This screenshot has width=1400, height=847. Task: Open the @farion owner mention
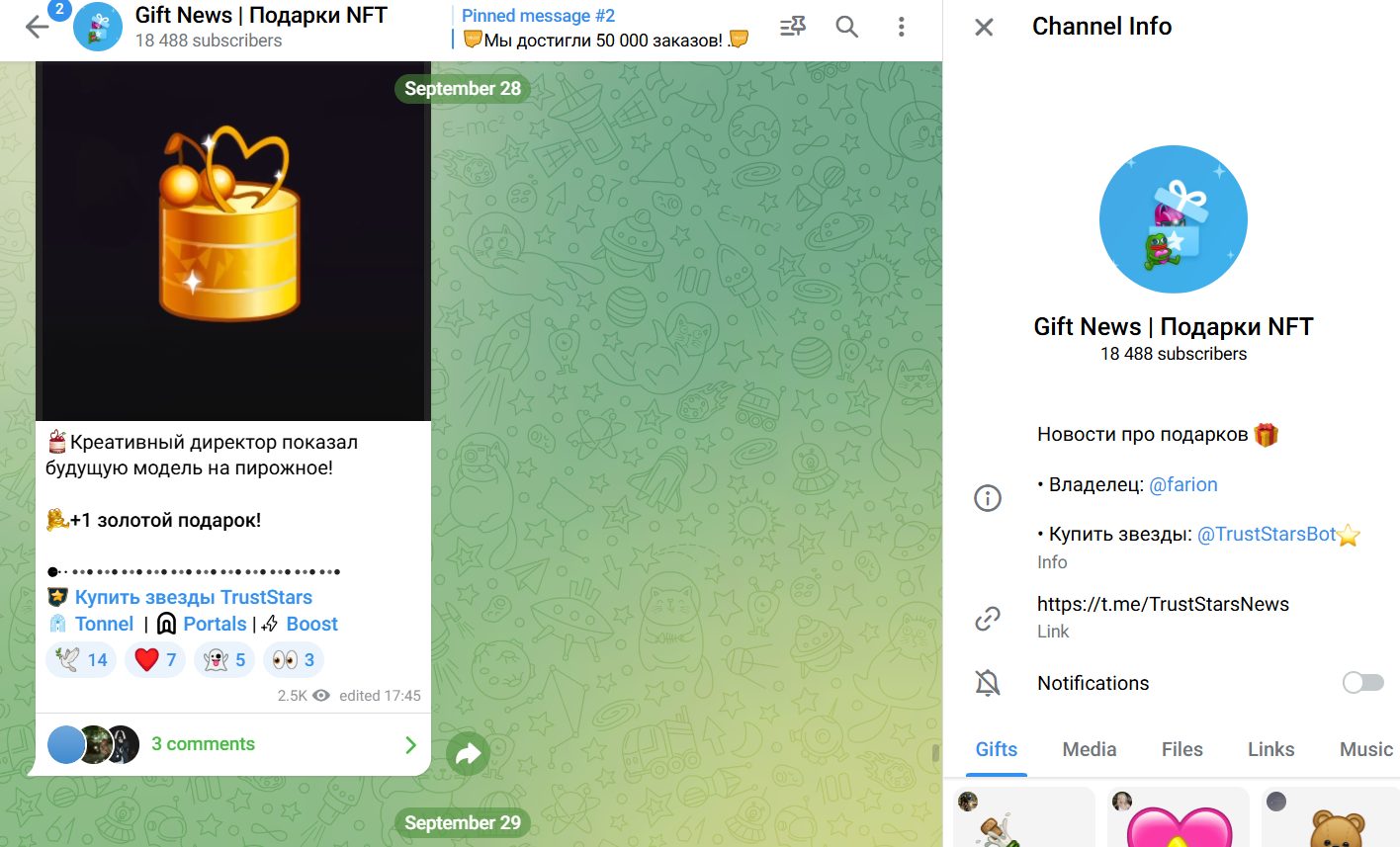pyautogui.click(x=1183, y=484)
